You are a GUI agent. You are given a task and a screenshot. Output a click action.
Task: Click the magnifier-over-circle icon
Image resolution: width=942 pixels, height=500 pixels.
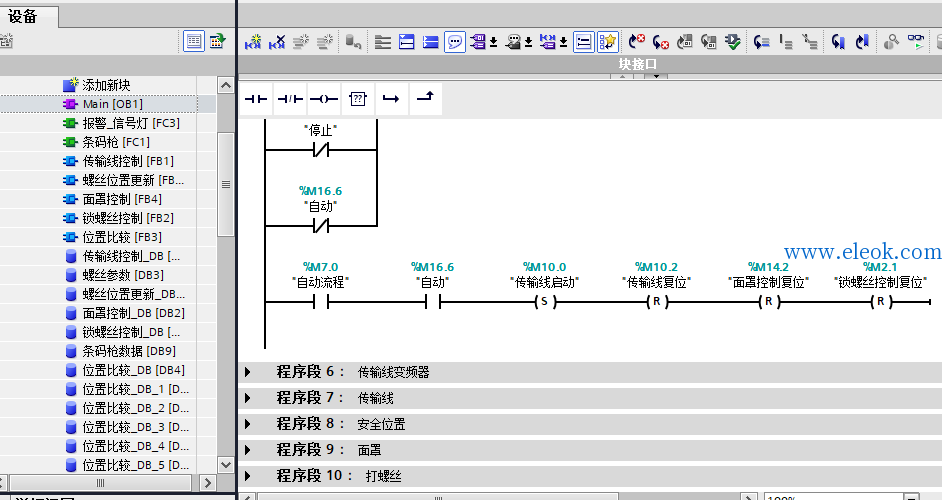892,41
